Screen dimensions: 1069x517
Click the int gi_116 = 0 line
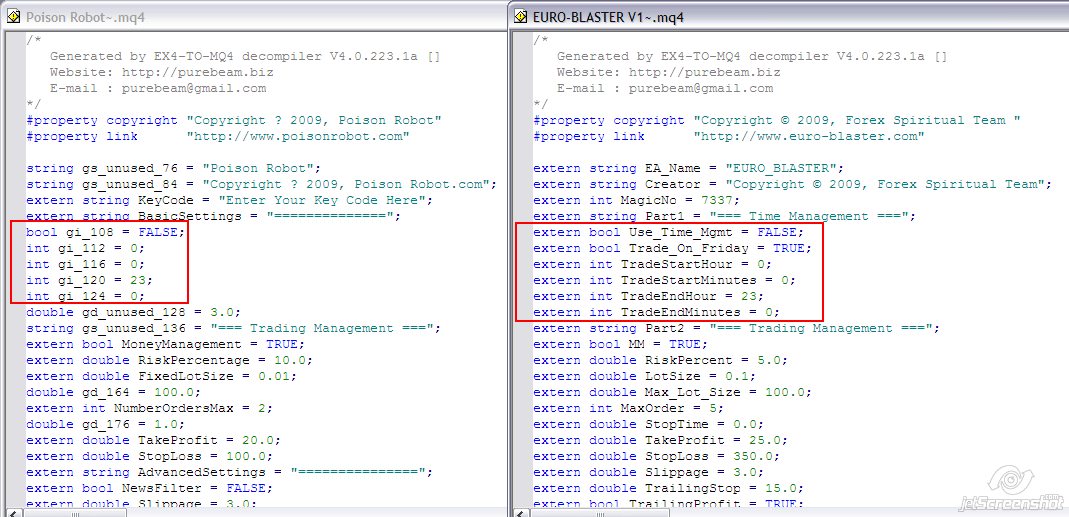pos(86,264)
